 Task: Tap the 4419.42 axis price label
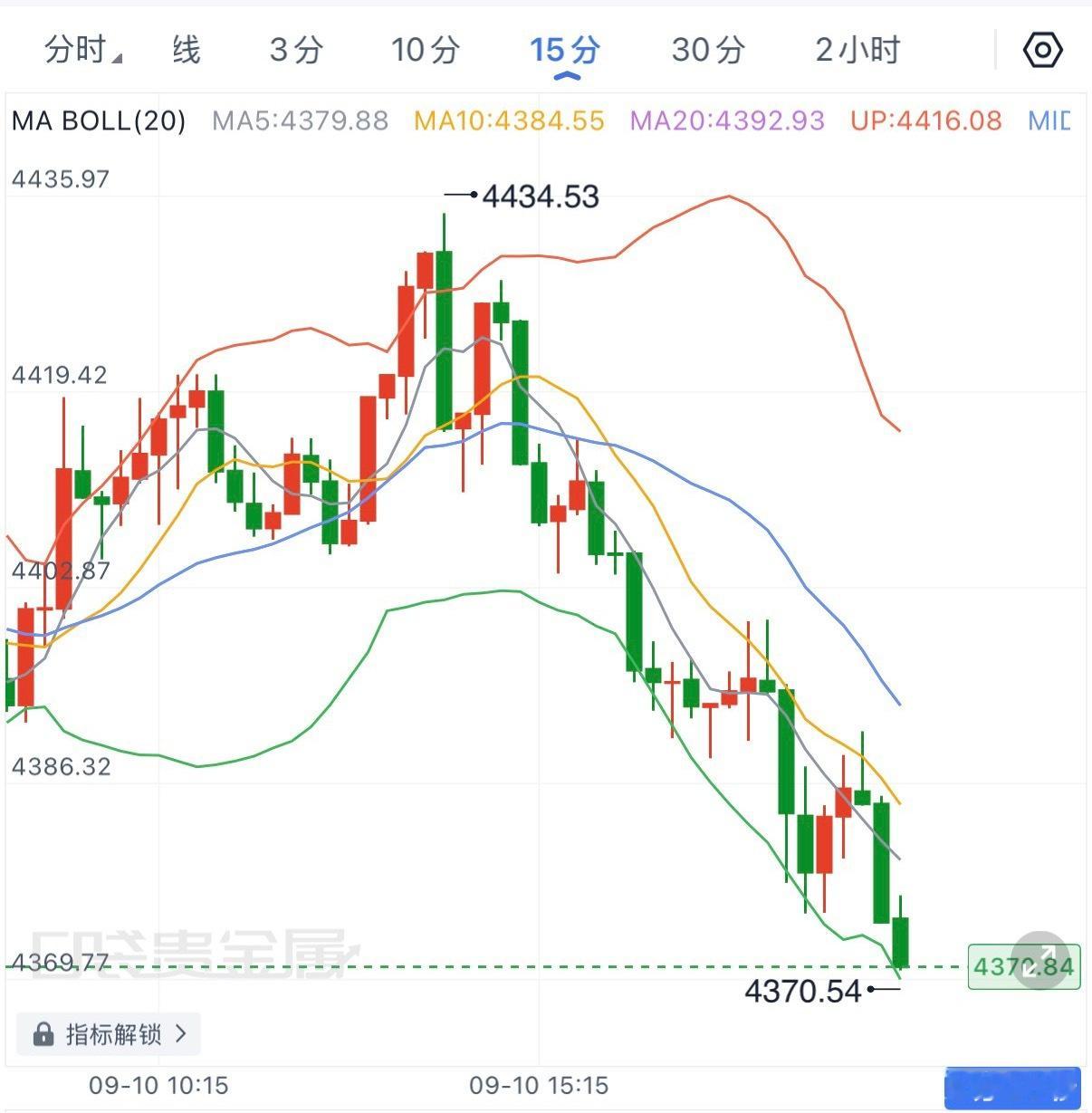[x=59, y=375]
